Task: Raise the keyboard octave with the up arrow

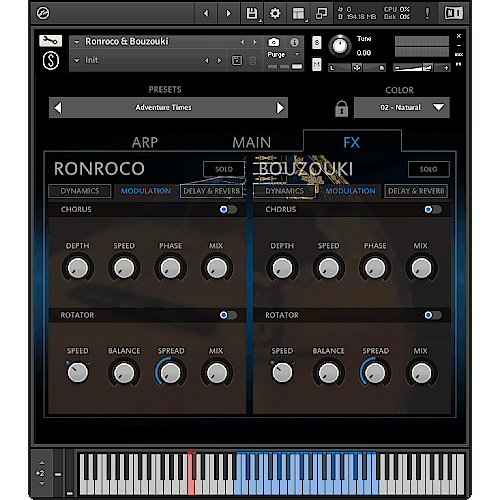Action: click(42, 463)
